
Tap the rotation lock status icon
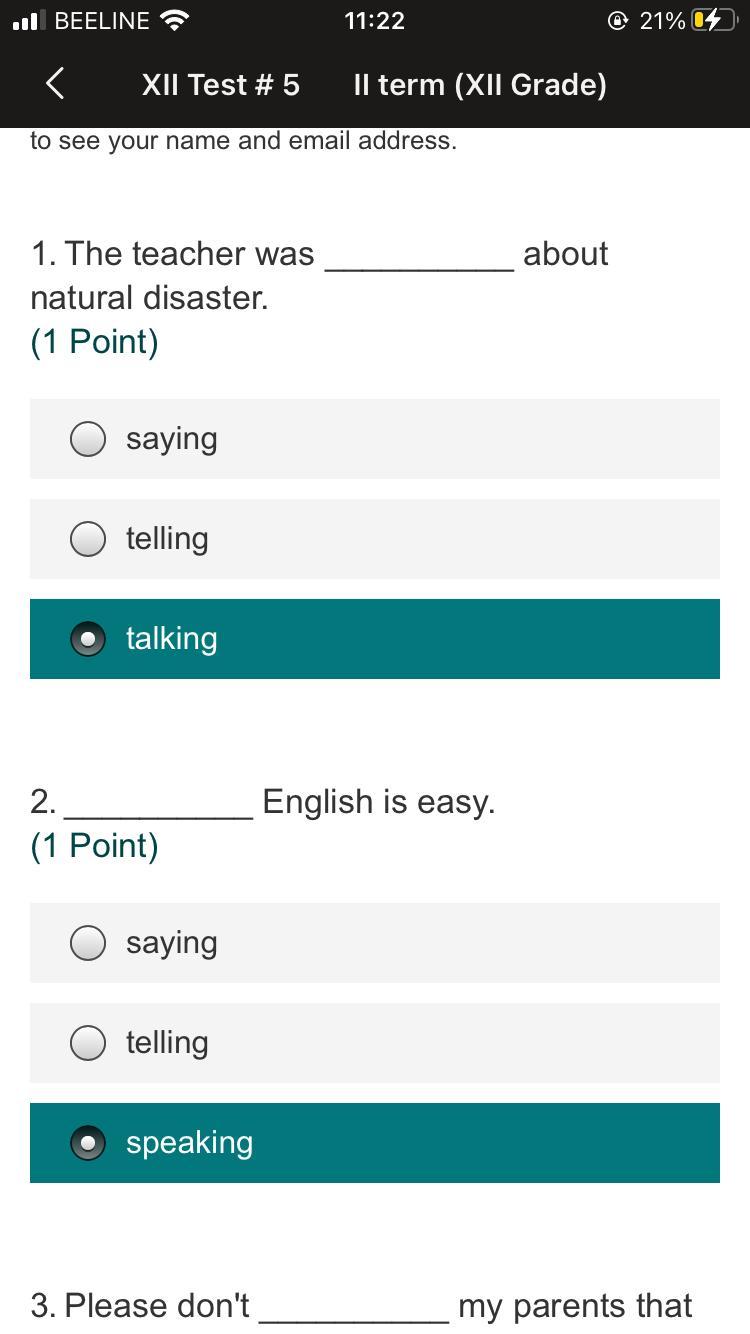point(617,21)
